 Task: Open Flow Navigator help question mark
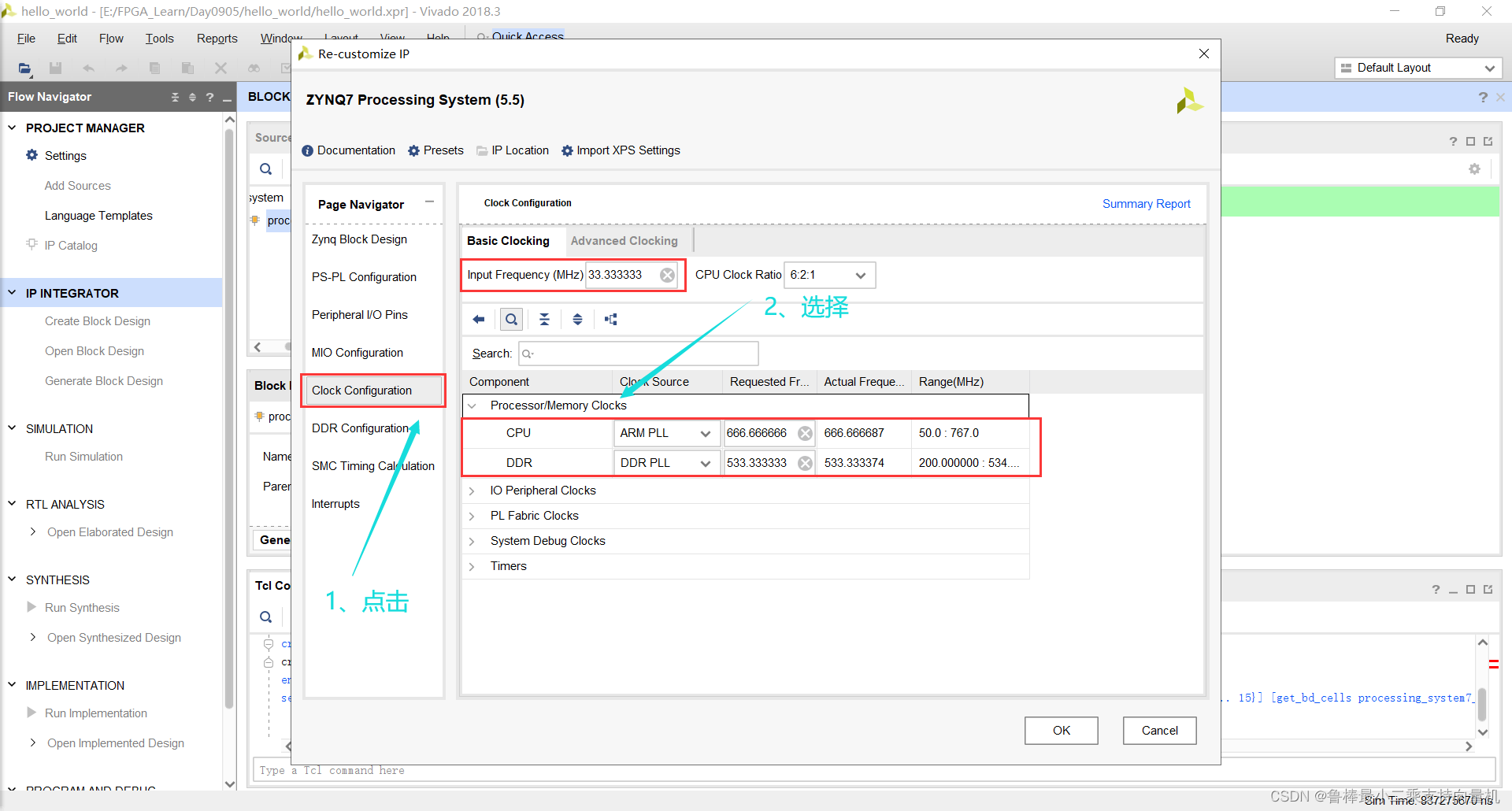click(209, 97)
